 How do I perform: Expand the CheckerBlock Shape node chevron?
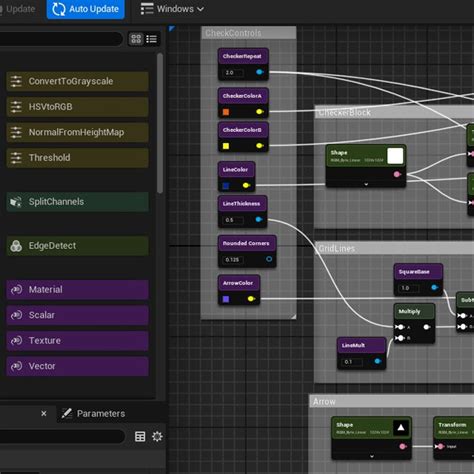click(366, 184)
